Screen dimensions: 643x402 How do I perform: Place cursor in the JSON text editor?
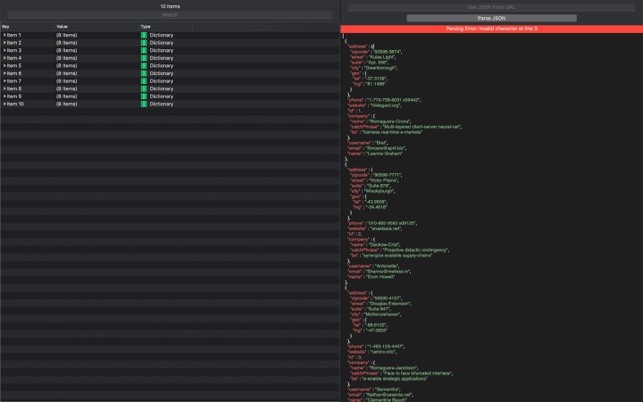(x=491, y=217)
